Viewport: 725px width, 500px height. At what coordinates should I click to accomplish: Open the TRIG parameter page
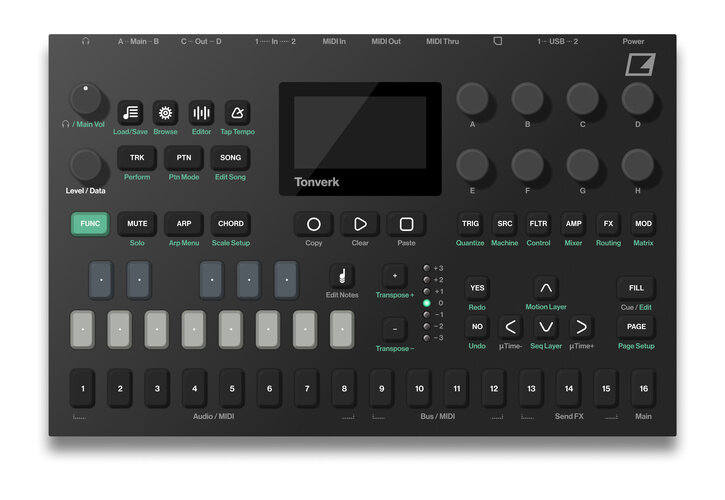pyautogui.click(x=470, y=224)
